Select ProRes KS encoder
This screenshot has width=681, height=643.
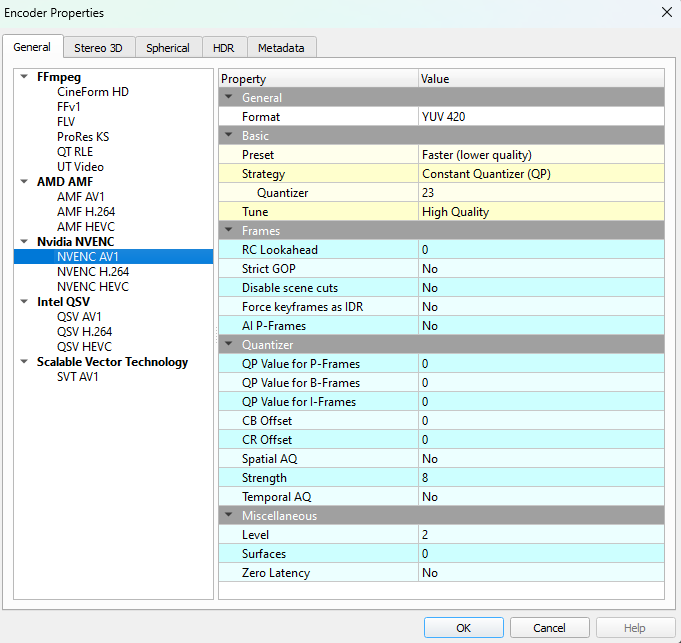(x=83, y=137)
